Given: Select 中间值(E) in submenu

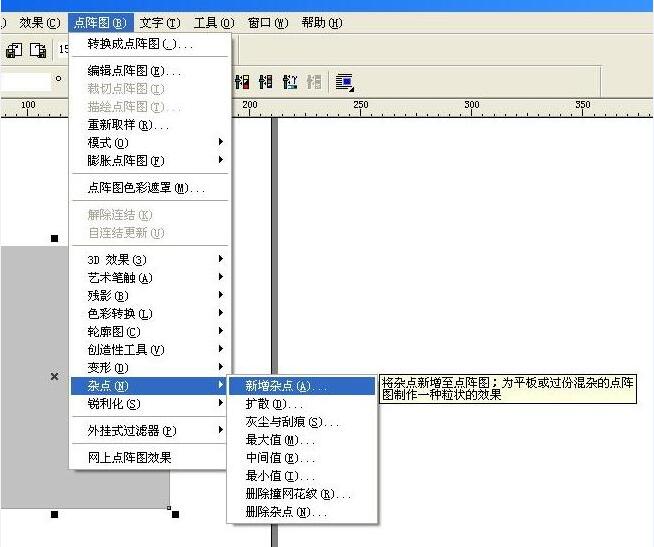Looking at the screenshot, I should tap(302, 458).
